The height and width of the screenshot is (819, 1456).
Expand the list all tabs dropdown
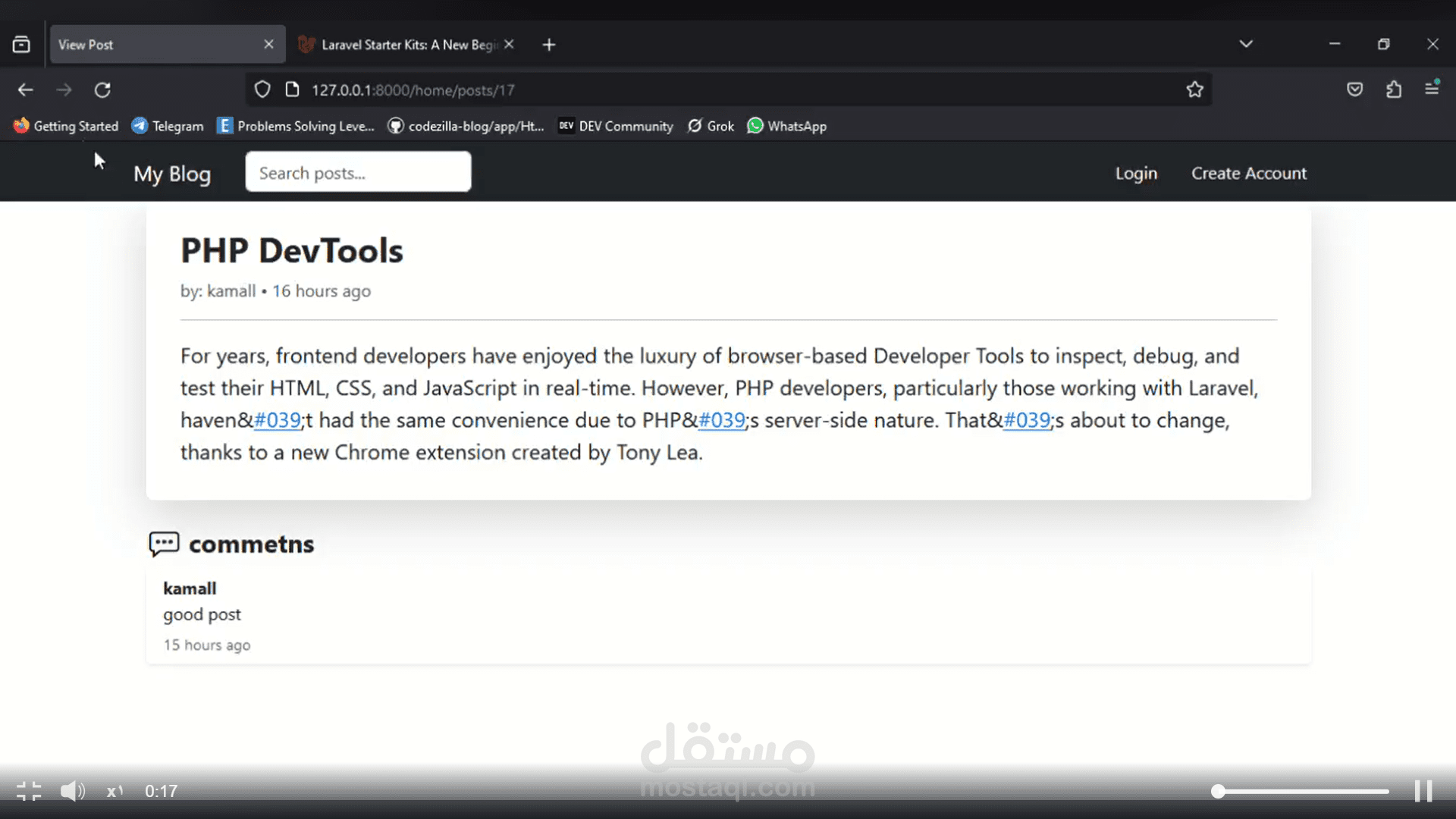point(1246,44)
